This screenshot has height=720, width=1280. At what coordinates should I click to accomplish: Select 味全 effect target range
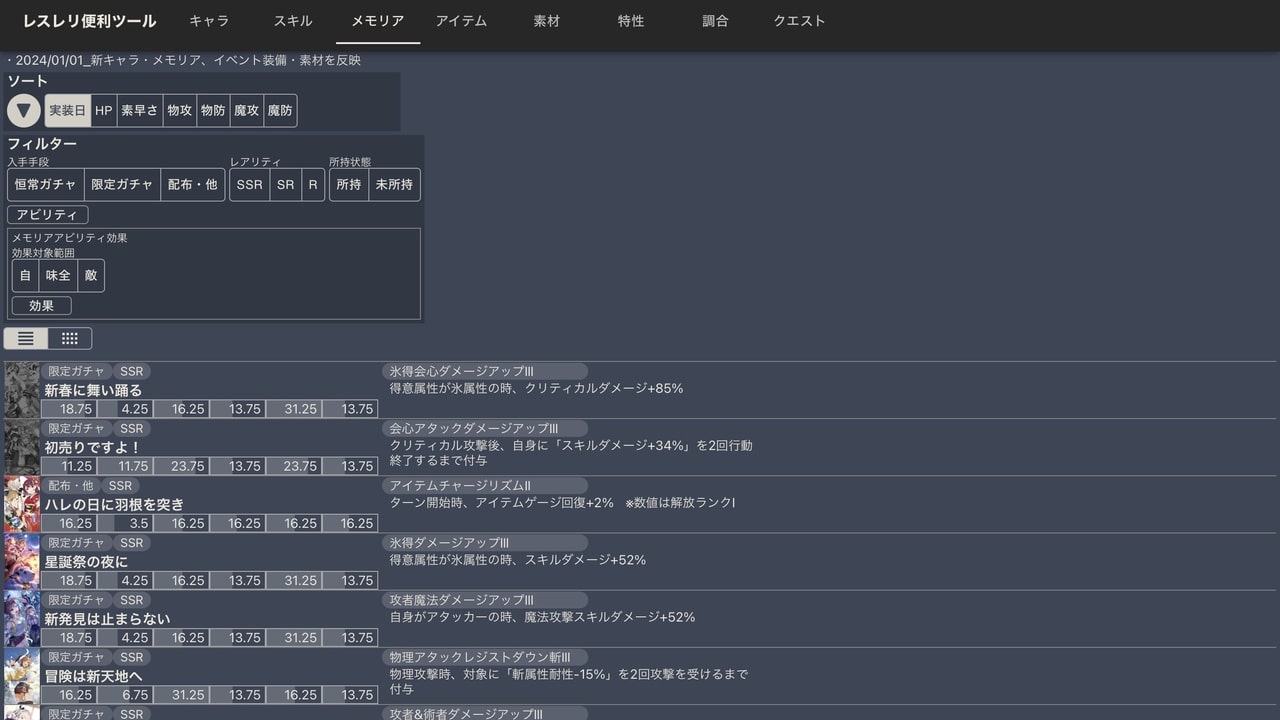pyautogui.click(x=58, y=276)
